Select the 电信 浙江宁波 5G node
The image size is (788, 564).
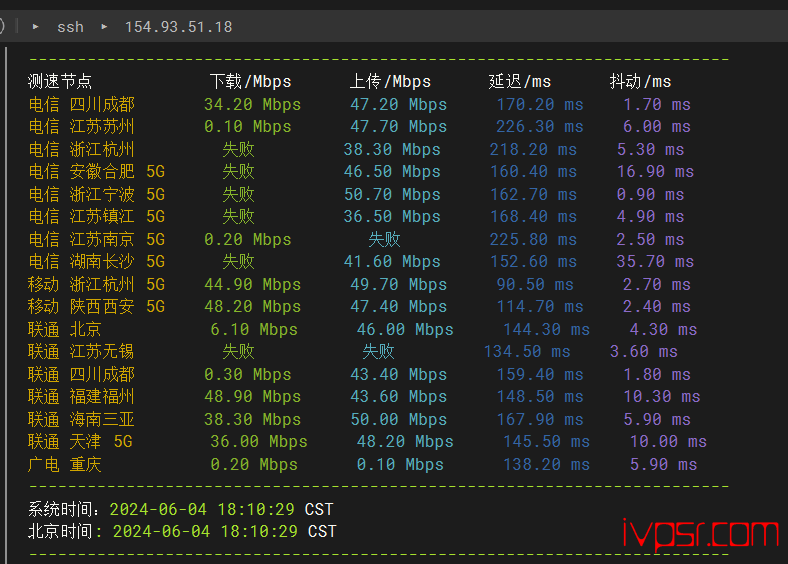point(96,195)
